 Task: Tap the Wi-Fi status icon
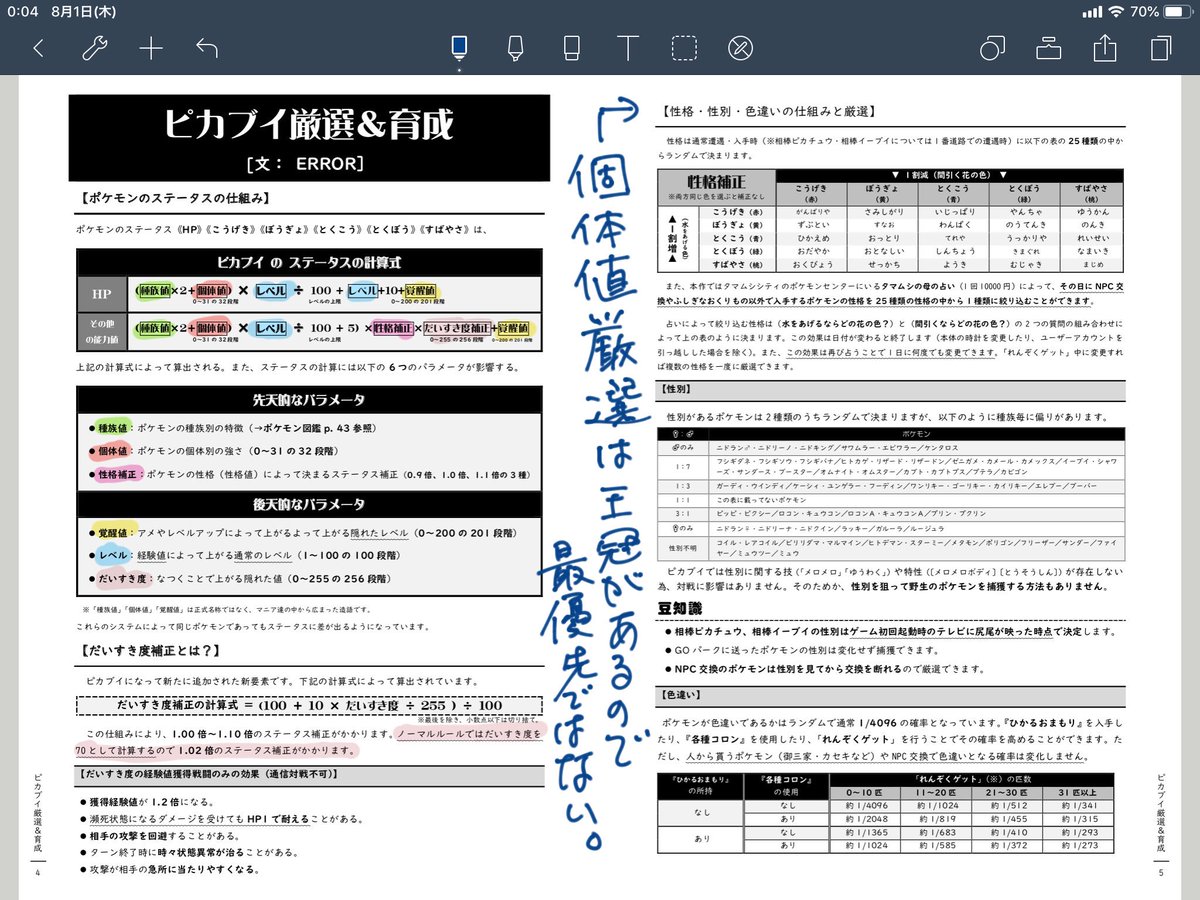pos(1116,11)
